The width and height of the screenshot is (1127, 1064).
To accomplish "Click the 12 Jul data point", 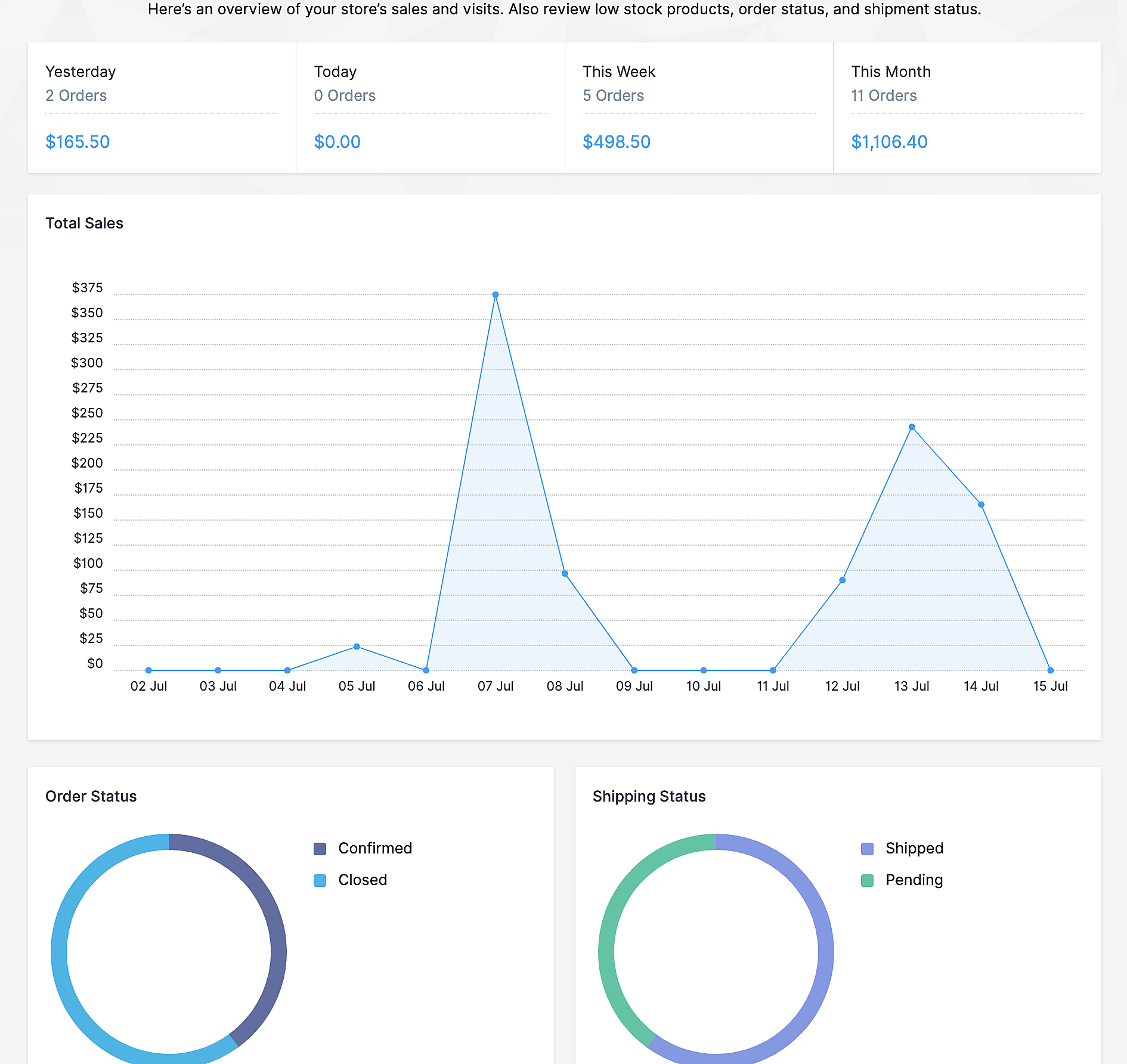I will [842, 580].
